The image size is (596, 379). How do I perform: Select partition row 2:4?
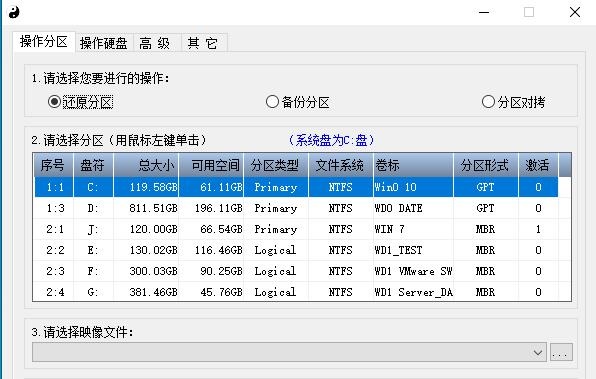tap(296, 292)
